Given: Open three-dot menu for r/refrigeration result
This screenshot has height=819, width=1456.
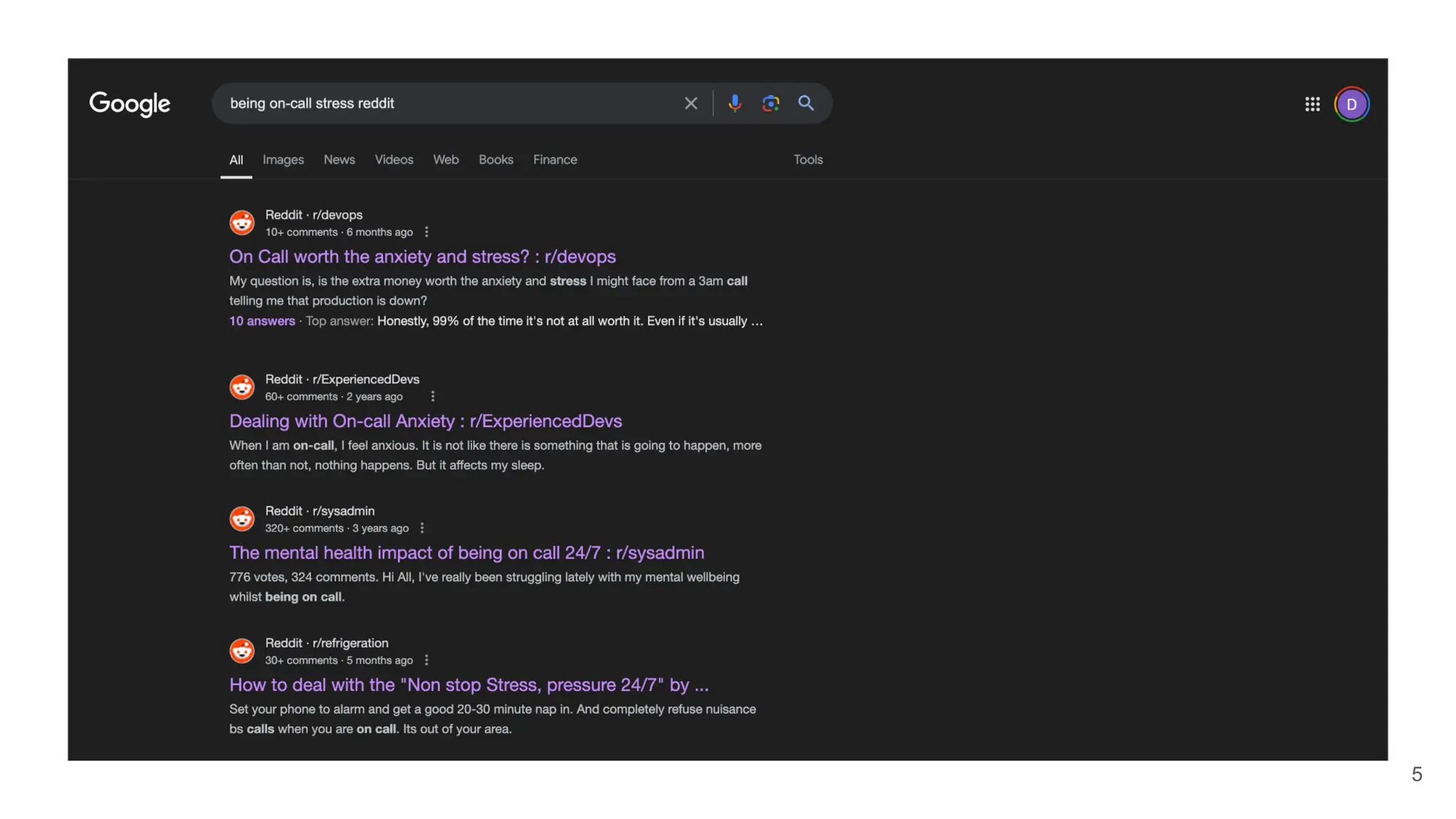Looking at the screenshot, I should point(427,660).
